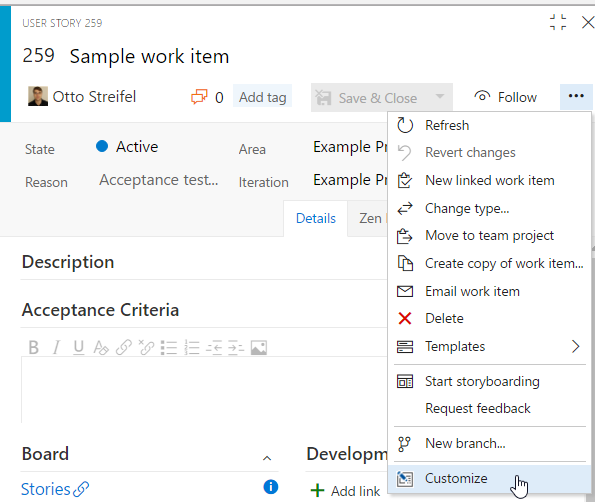This screenshot has width=595, height=502.
Task: Choose Start storyboarding
Action: [x=490, y=381]
